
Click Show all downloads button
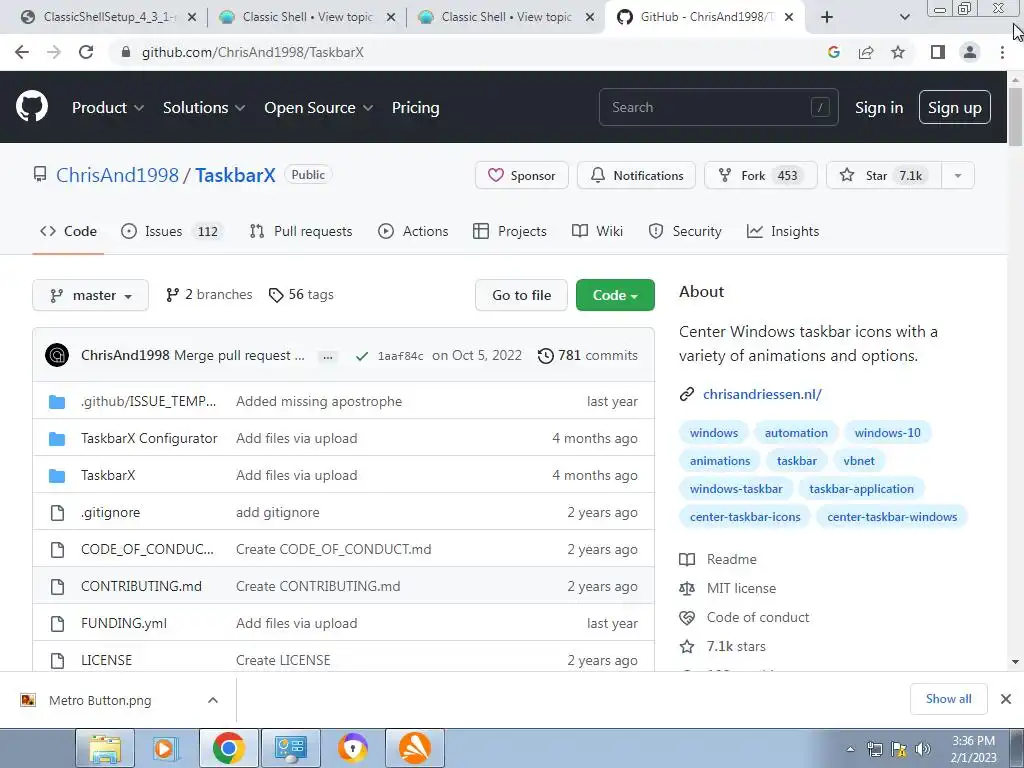pos(948,699)
